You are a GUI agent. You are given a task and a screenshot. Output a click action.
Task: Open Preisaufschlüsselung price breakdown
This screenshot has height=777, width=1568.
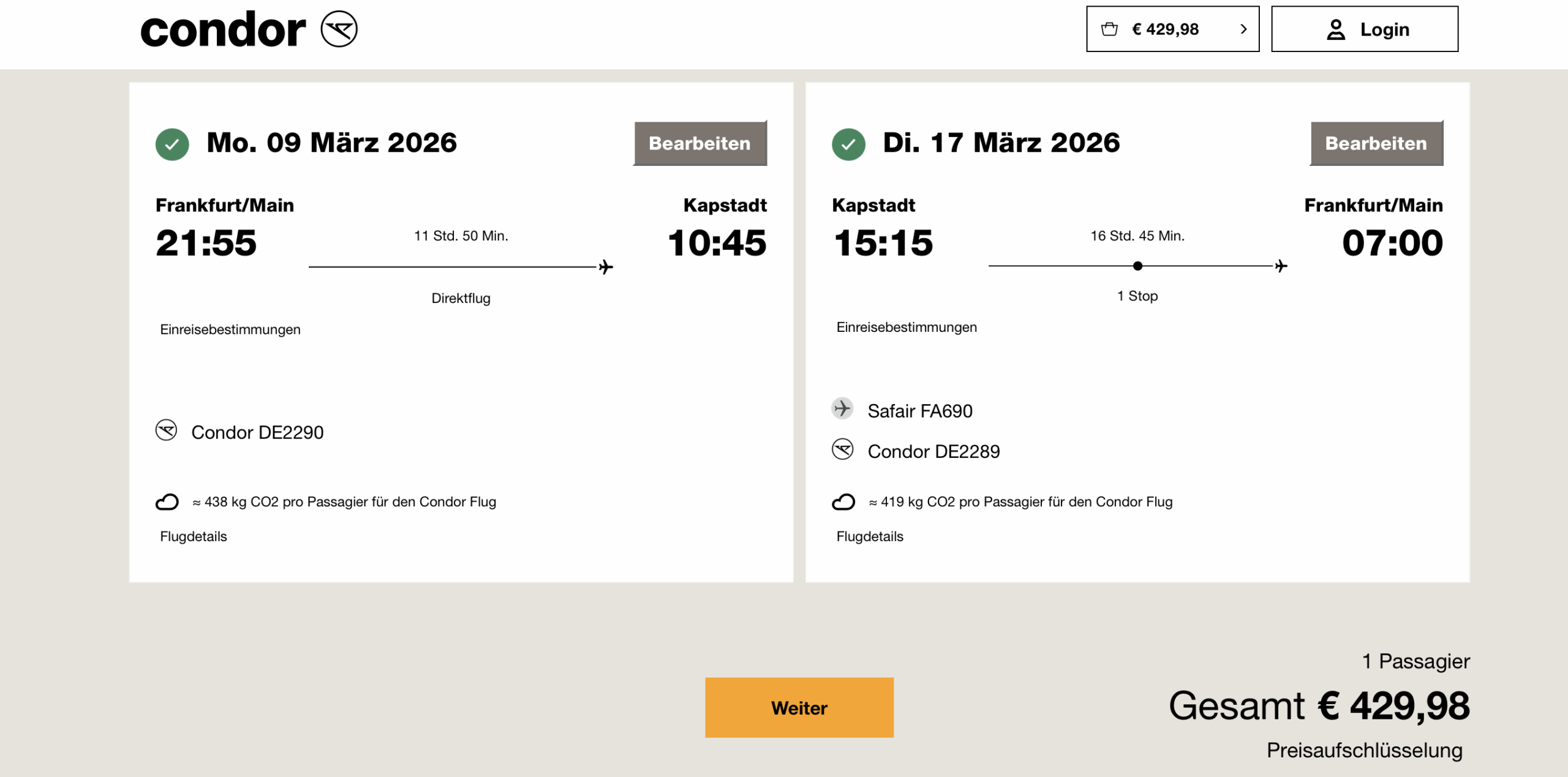pos(1364,750)
